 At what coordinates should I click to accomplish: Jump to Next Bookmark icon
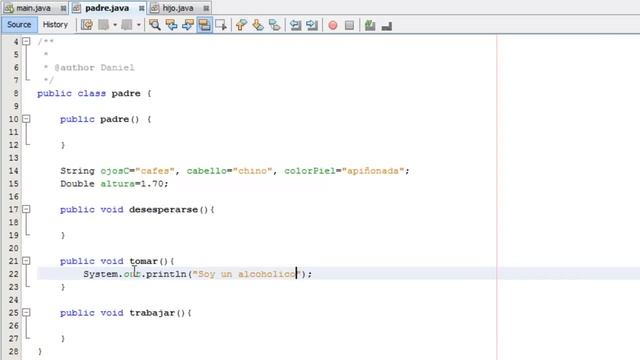[258, 25]
